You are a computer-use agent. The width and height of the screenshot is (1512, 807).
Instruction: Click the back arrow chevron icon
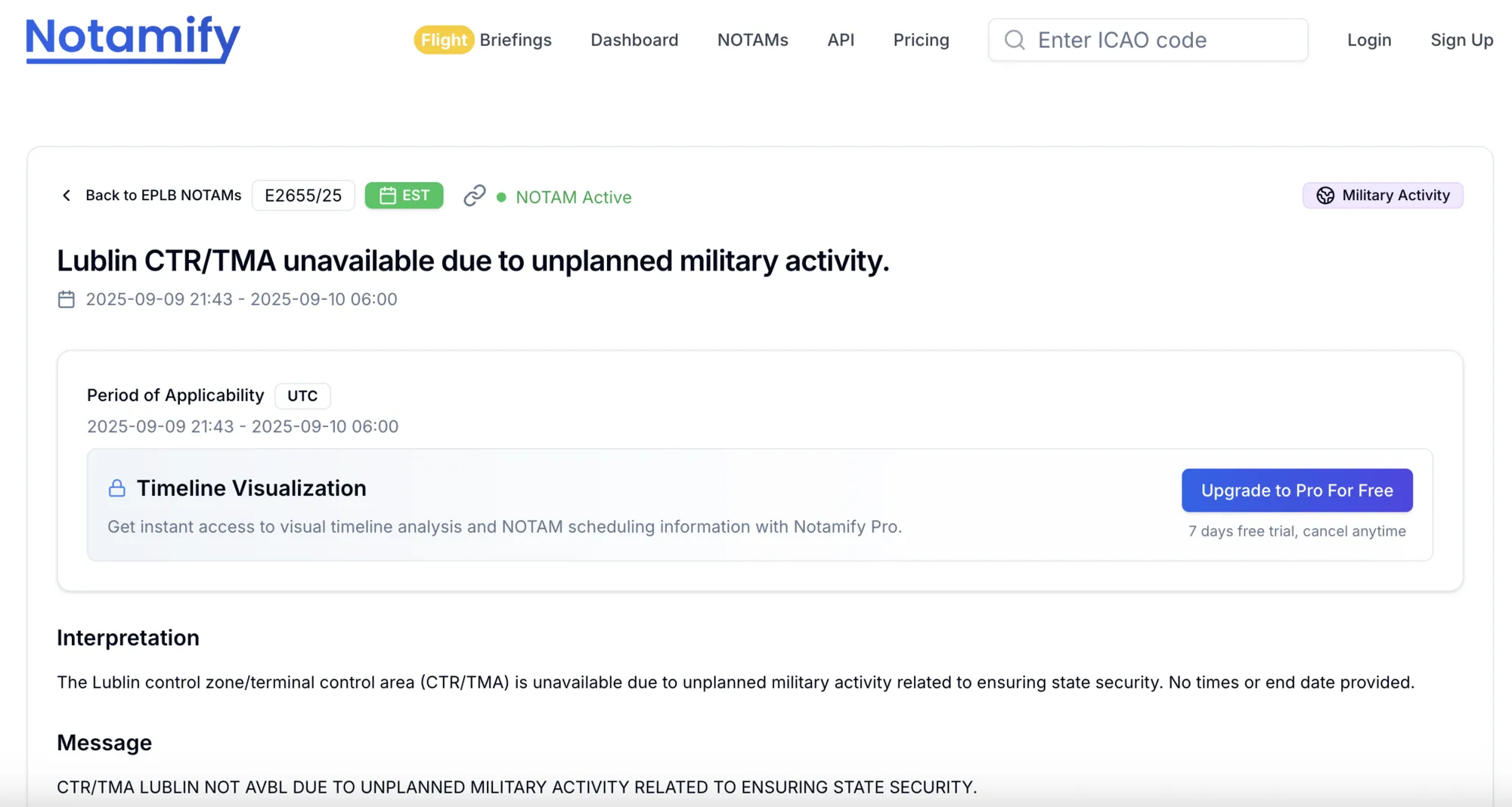click(x=67, y=196)
